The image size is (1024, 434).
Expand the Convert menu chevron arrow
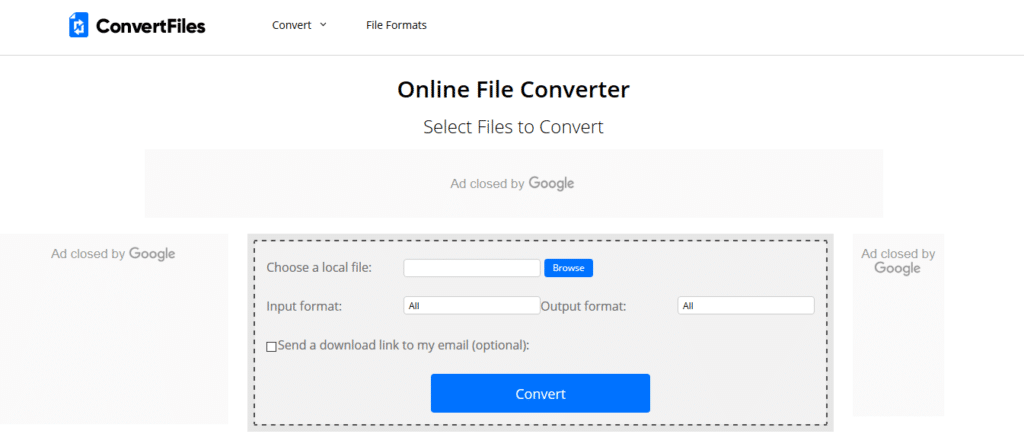coord(323,25)
